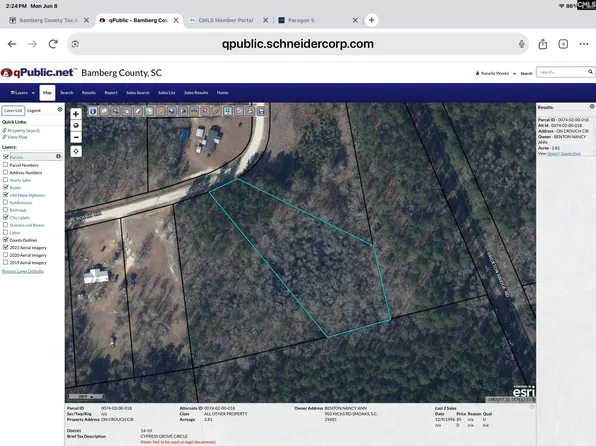Viewport: 596px width, 446px height.
Task: Zoom out the map with minus button
Action: tap(76, 137)
